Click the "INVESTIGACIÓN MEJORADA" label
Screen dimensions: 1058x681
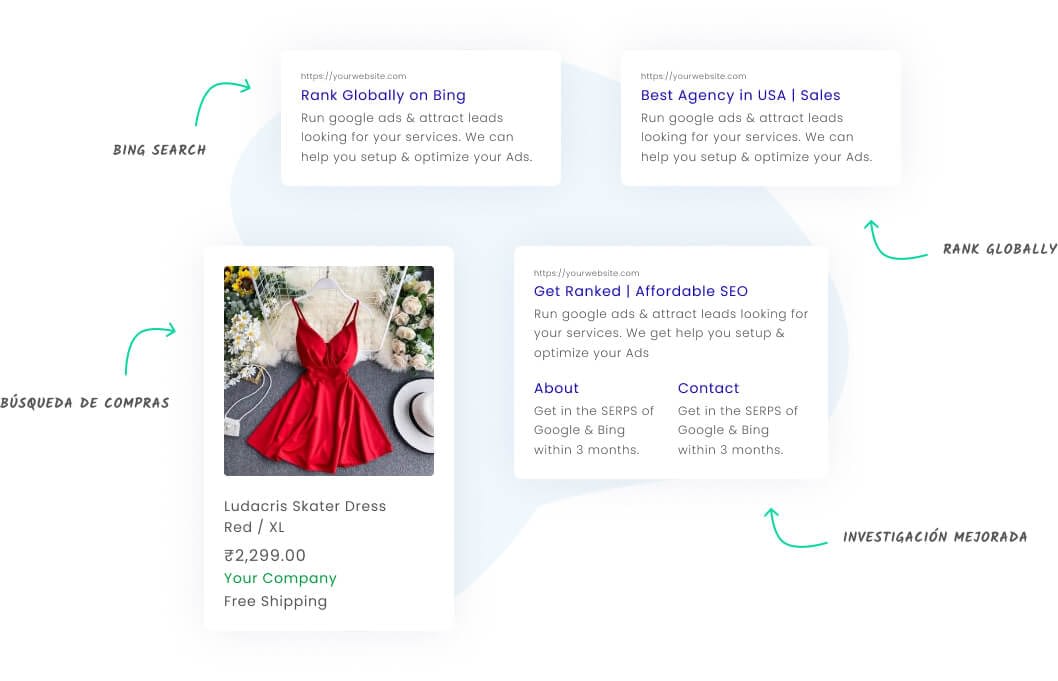[x=935, y=537]
